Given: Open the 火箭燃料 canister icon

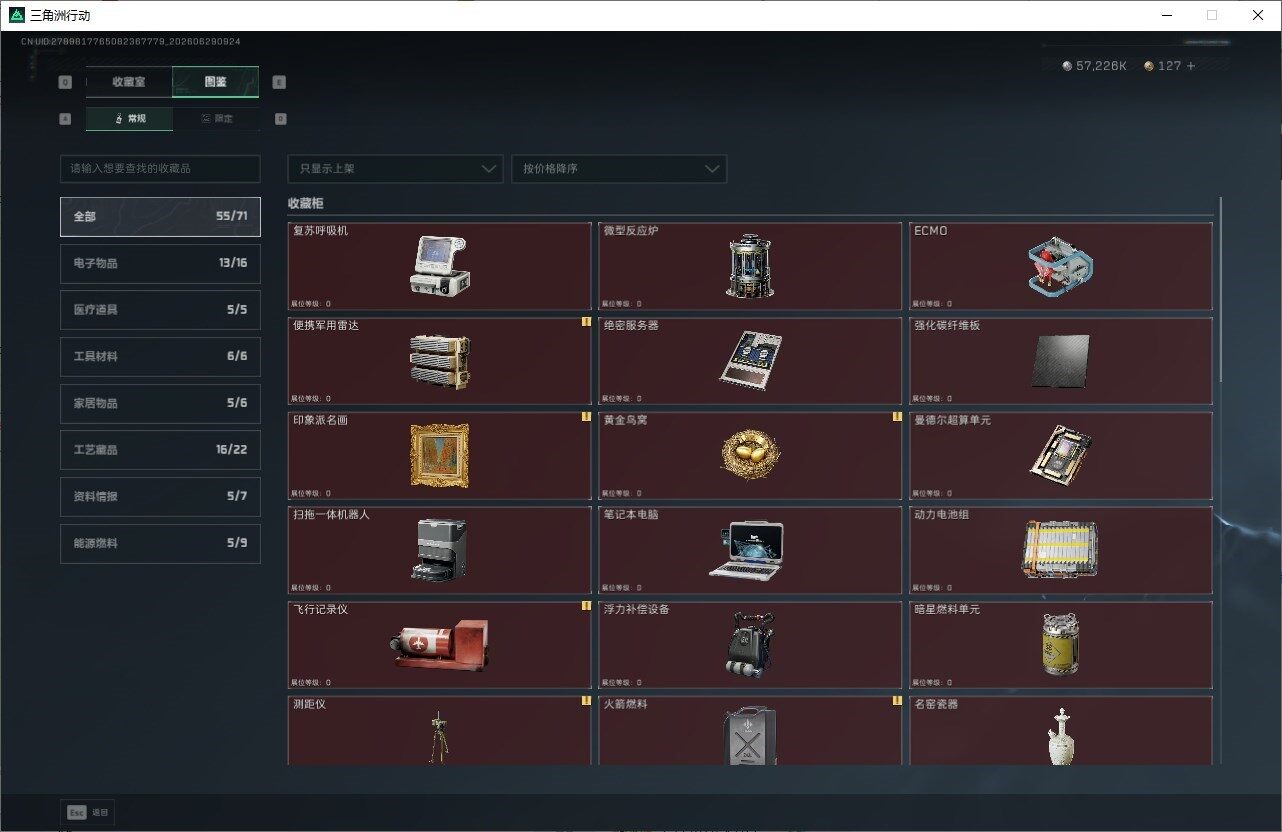Looking at the screenshot, I should (x=750, y=736).
